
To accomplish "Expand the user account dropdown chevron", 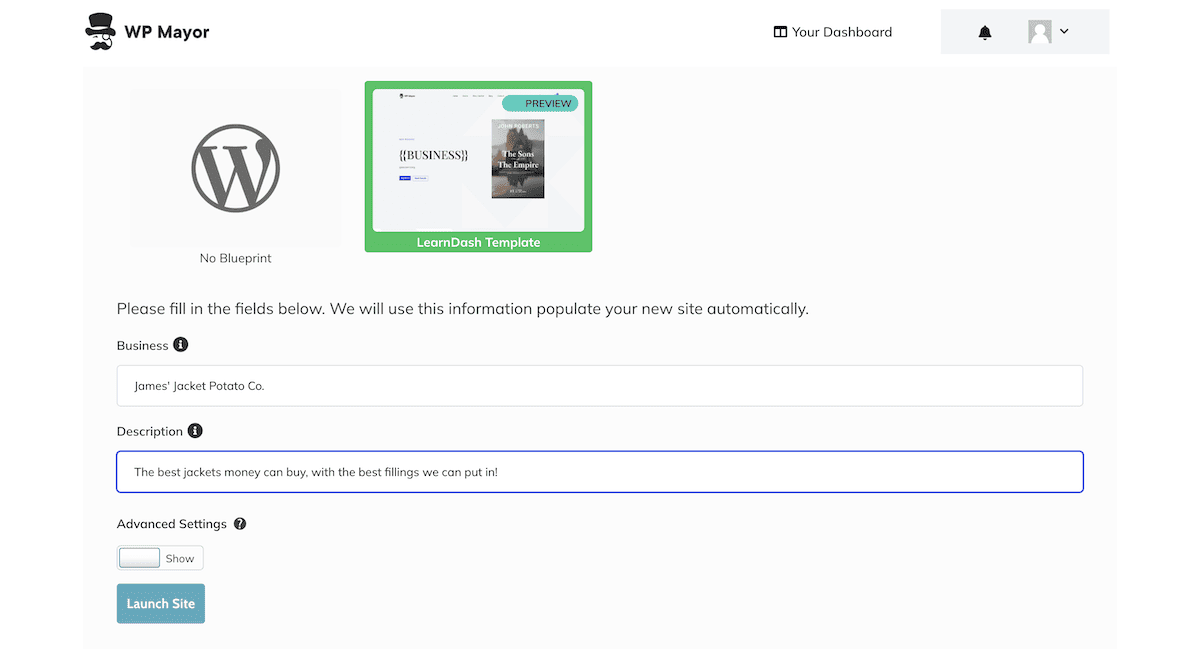I will [1064, 31].
